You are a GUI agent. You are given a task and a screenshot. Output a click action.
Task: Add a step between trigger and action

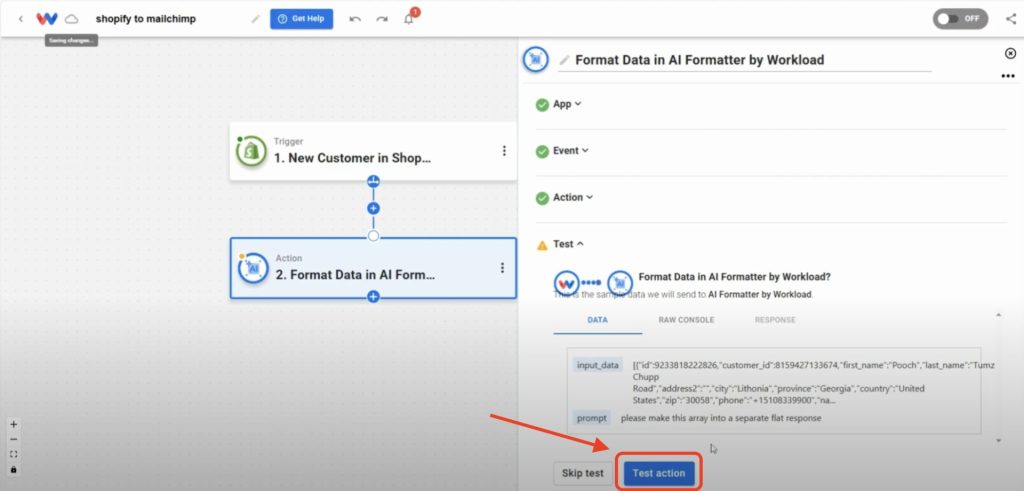pos(374,209)
